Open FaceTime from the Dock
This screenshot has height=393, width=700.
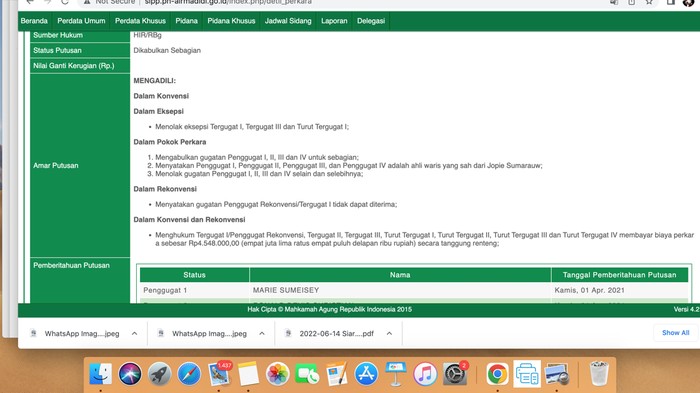(x=307, y=373)
